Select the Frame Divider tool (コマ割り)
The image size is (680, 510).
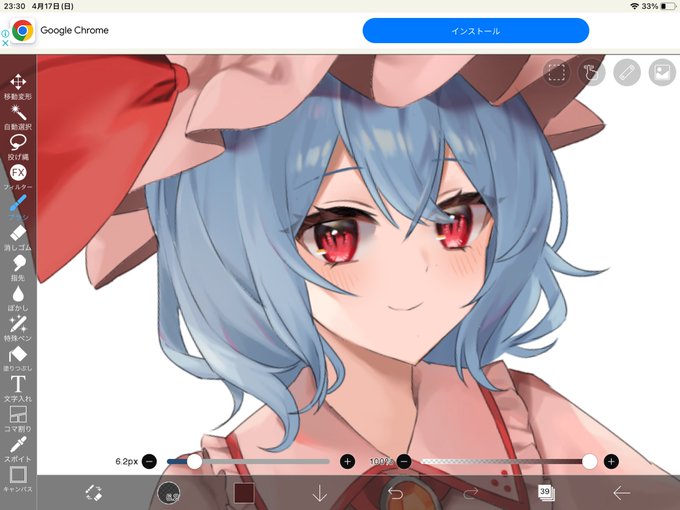pyautogui.click(x=18, y=419)
